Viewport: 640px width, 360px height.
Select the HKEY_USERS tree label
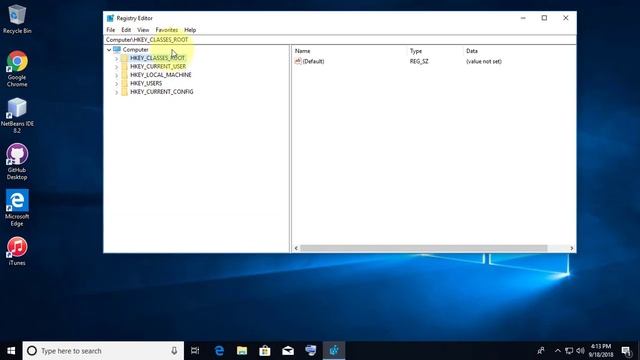click(x=146, y=83)
